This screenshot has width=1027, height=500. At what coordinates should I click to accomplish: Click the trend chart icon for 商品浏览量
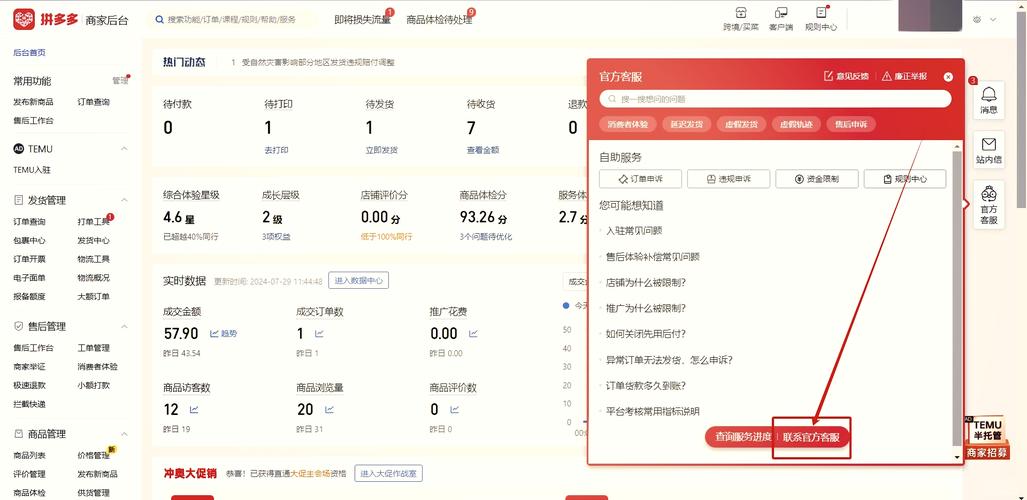(x=329, y=410)
